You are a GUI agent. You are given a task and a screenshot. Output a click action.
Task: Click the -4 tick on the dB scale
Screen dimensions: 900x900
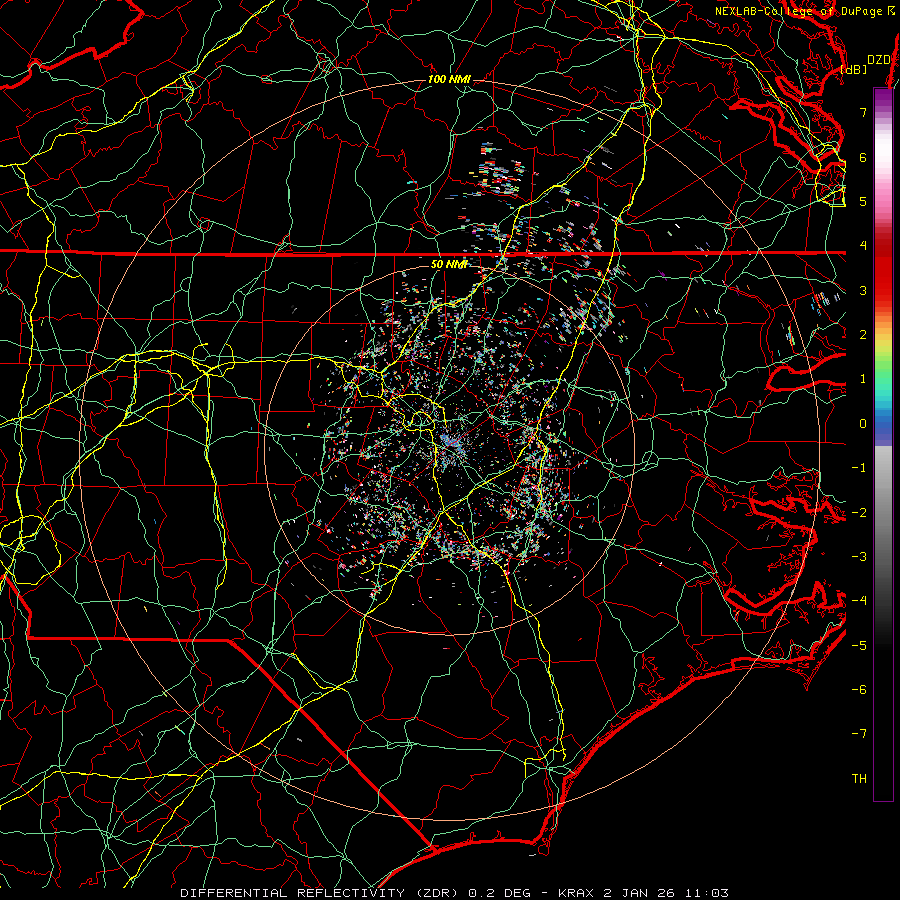(859, 601)
